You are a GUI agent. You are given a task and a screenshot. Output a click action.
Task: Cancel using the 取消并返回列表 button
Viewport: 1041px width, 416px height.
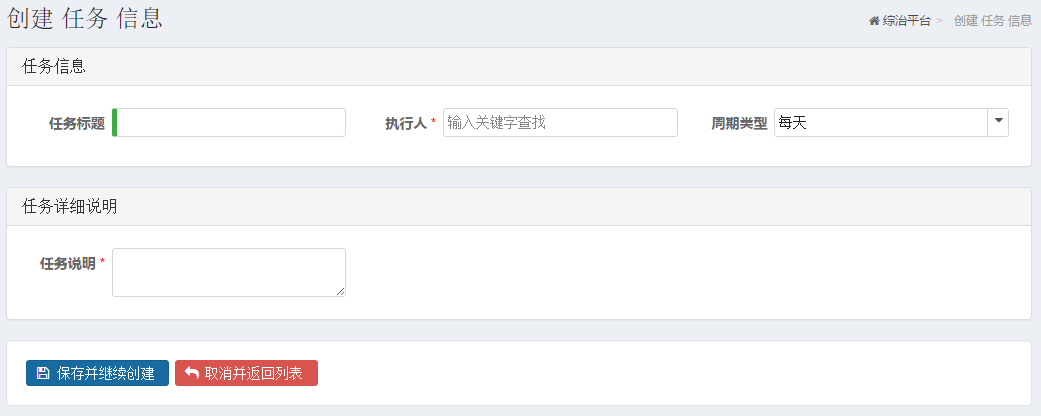point(246,373)
